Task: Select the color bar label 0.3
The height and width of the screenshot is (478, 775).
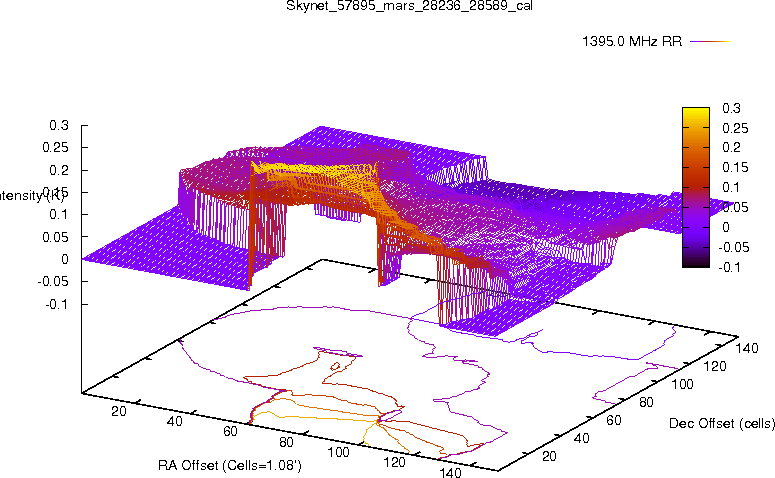Action: [x=731, y=108]
